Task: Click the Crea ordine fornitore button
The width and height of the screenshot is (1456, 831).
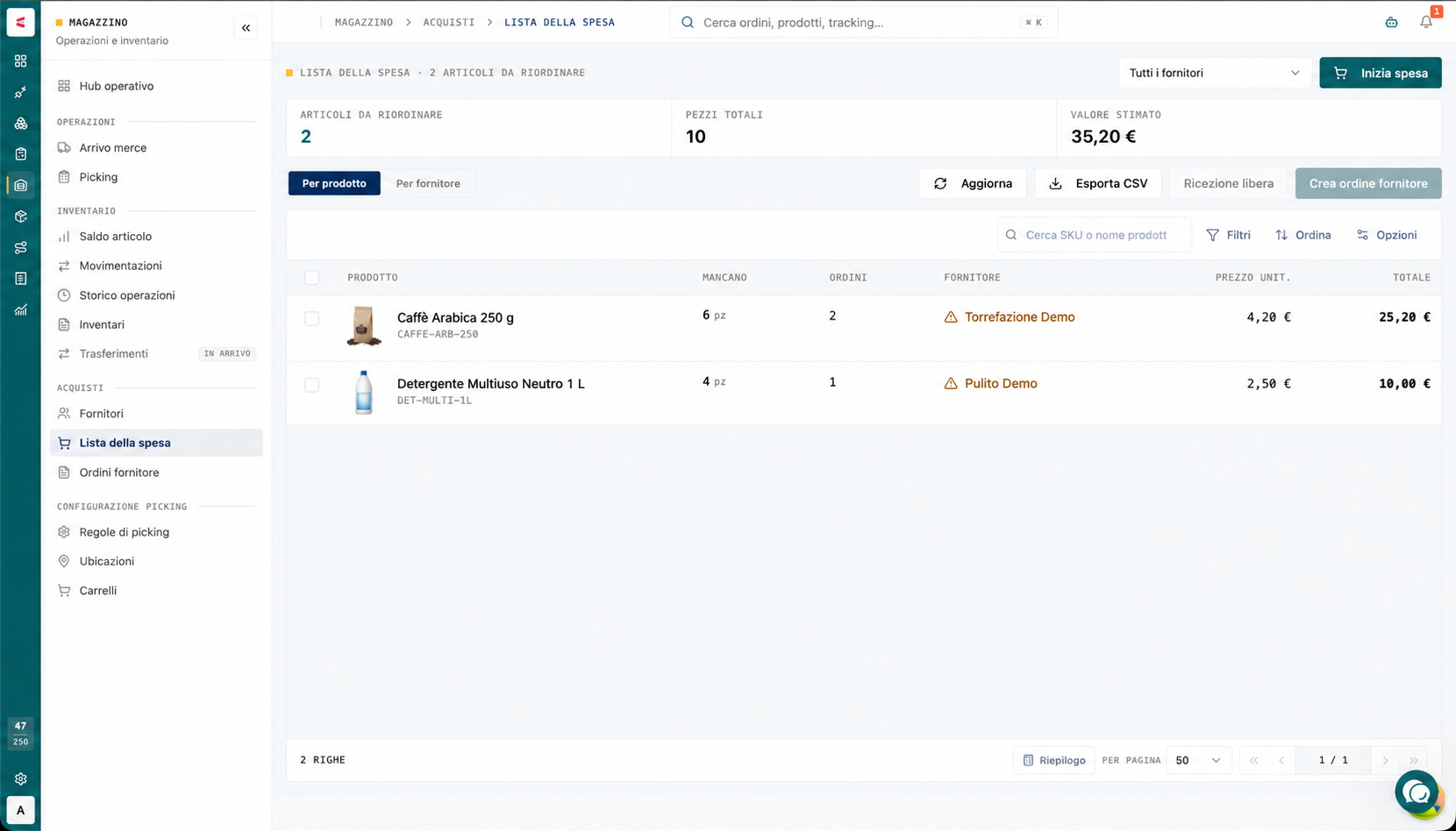Action: tap(1368, 183)
